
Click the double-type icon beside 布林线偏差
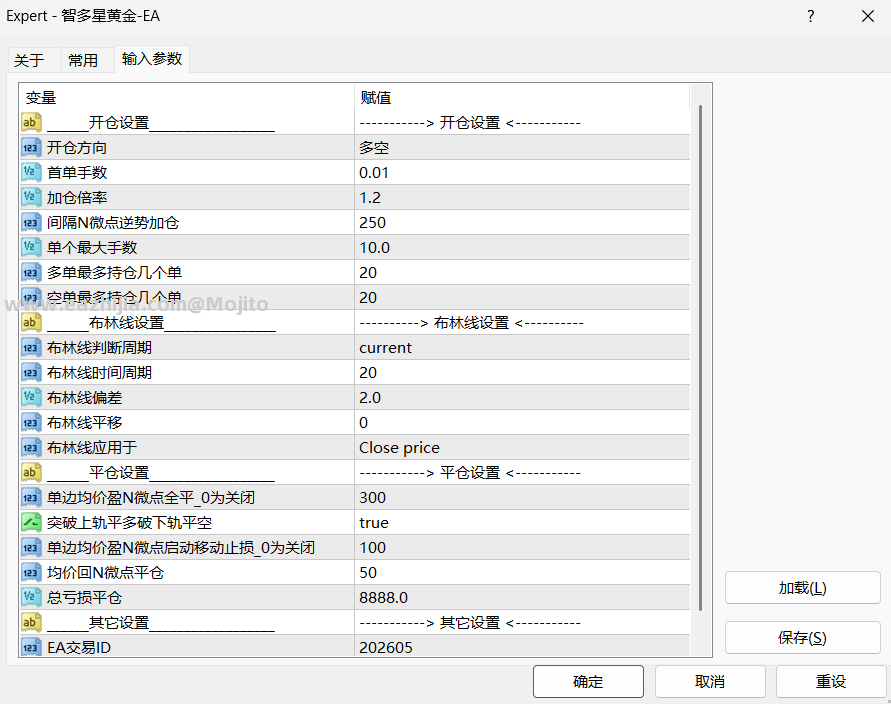pyautogui.click(x=31, y=398)
